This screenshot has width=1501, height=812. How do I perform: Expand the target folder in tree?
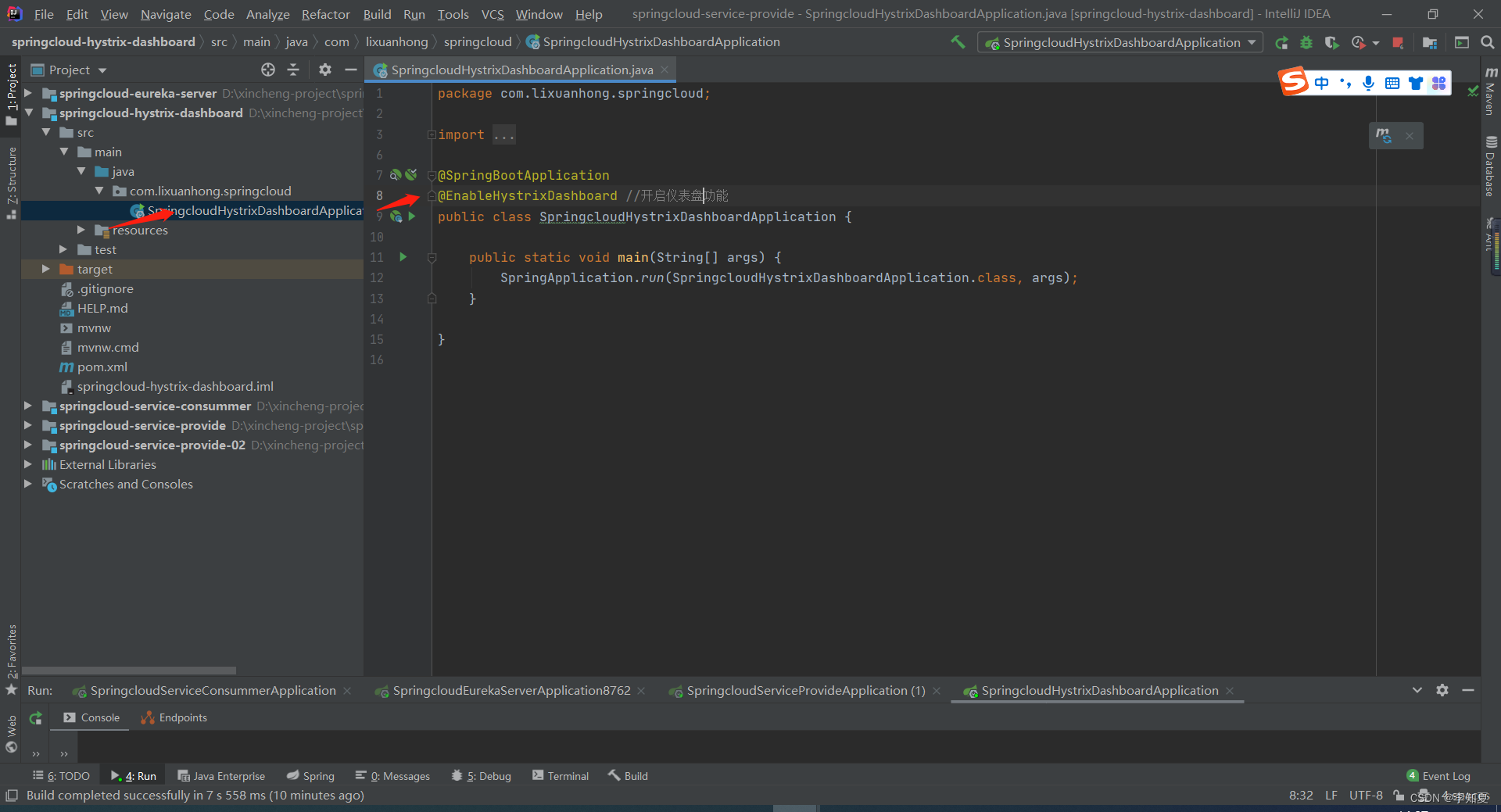[x=46, y=270]
